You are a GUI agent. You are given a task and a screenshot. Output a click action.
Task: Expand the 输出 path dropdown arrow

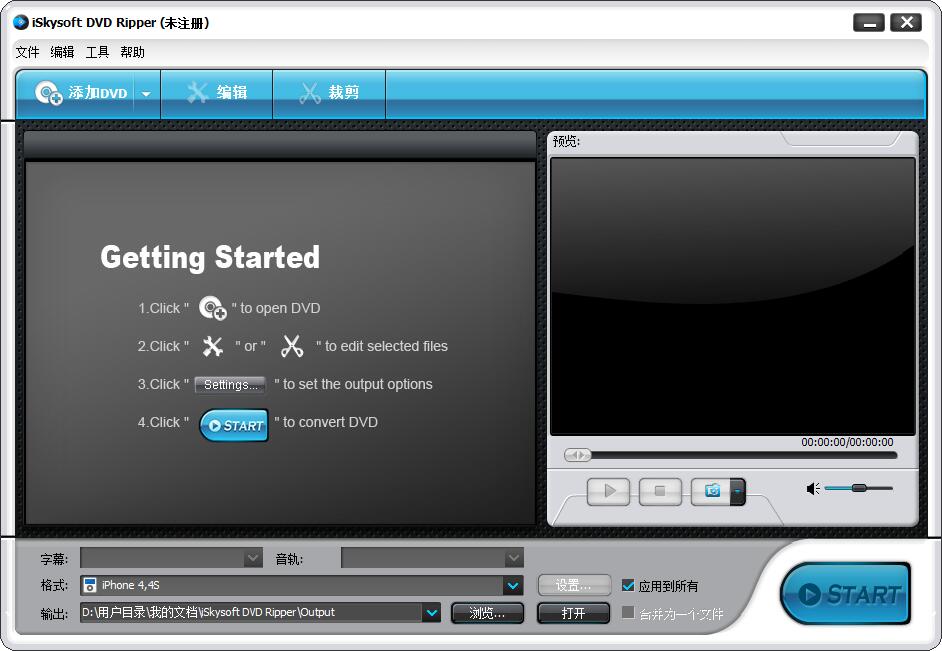coord(431,613)
